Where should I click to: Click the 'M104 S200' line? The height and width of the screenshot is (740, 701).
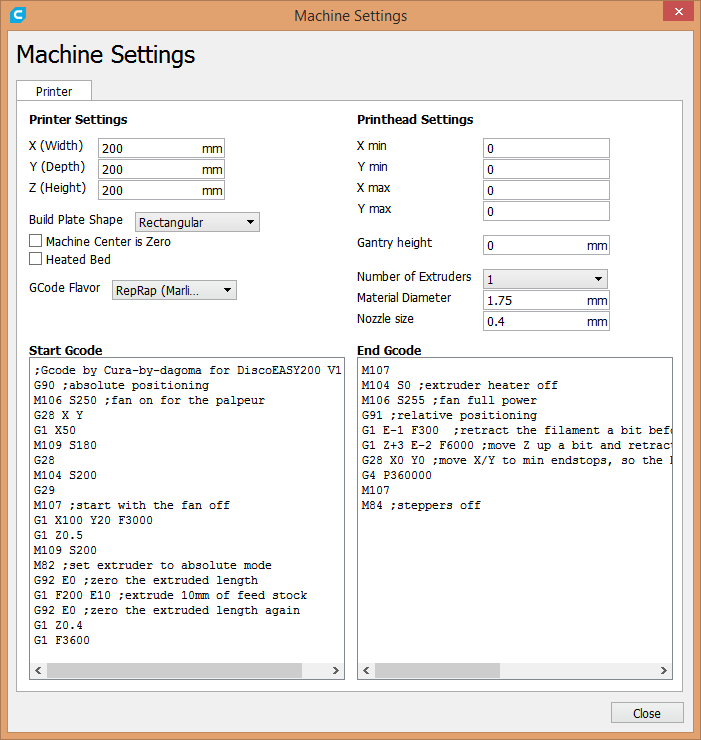coord(65,475)
